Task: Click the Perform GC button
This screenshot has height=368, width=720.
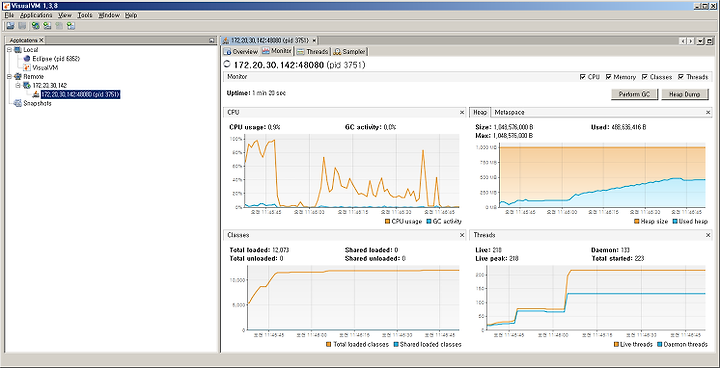Action: (635, 94)
